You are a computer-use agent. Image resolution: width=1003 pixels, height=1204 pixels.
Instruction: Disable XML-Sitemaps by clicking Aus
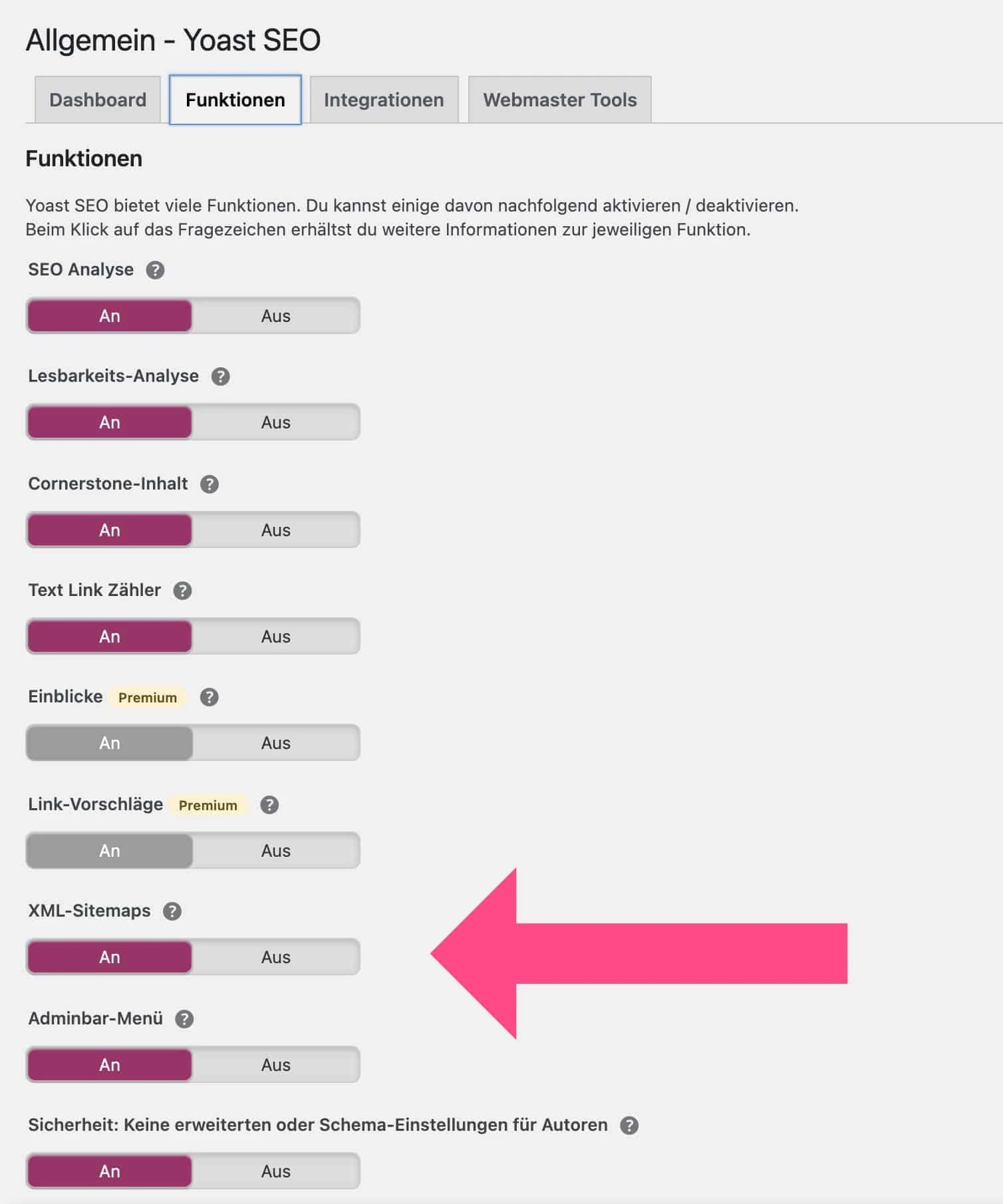[275, 957]
